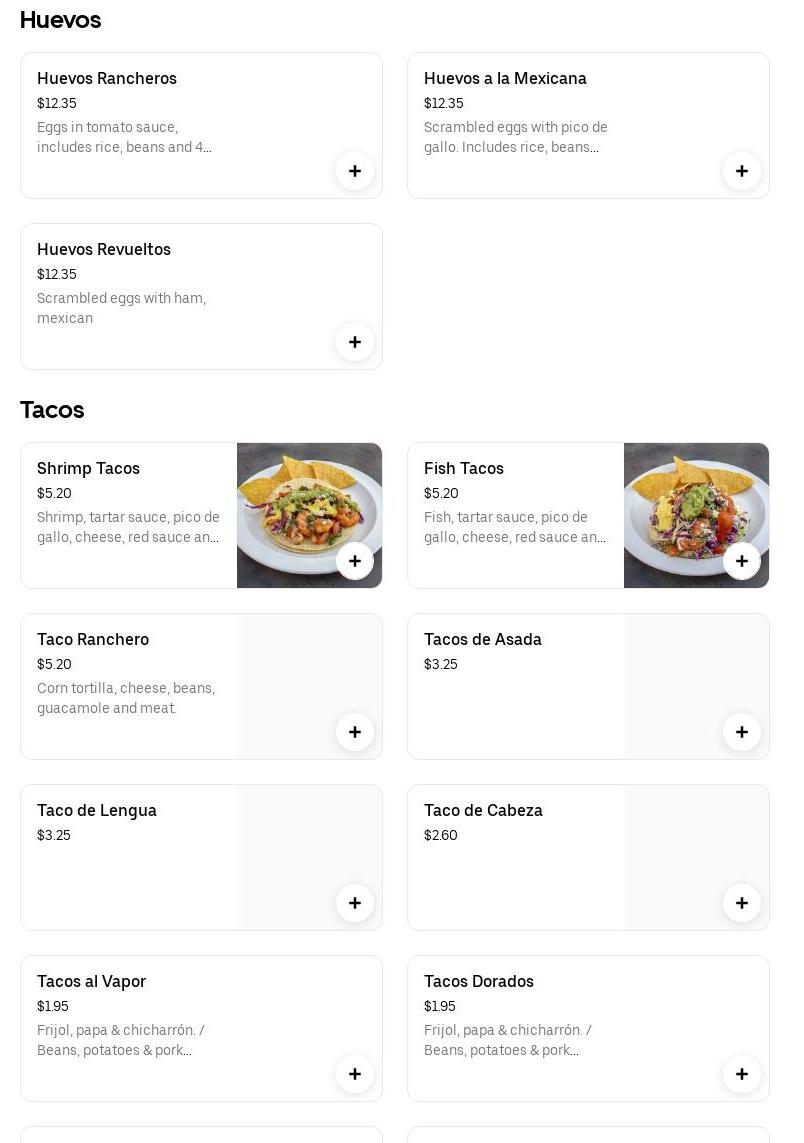
Task: Open Taco Ranchero item details
Action: pyautogui.click(x=93, y=640)
